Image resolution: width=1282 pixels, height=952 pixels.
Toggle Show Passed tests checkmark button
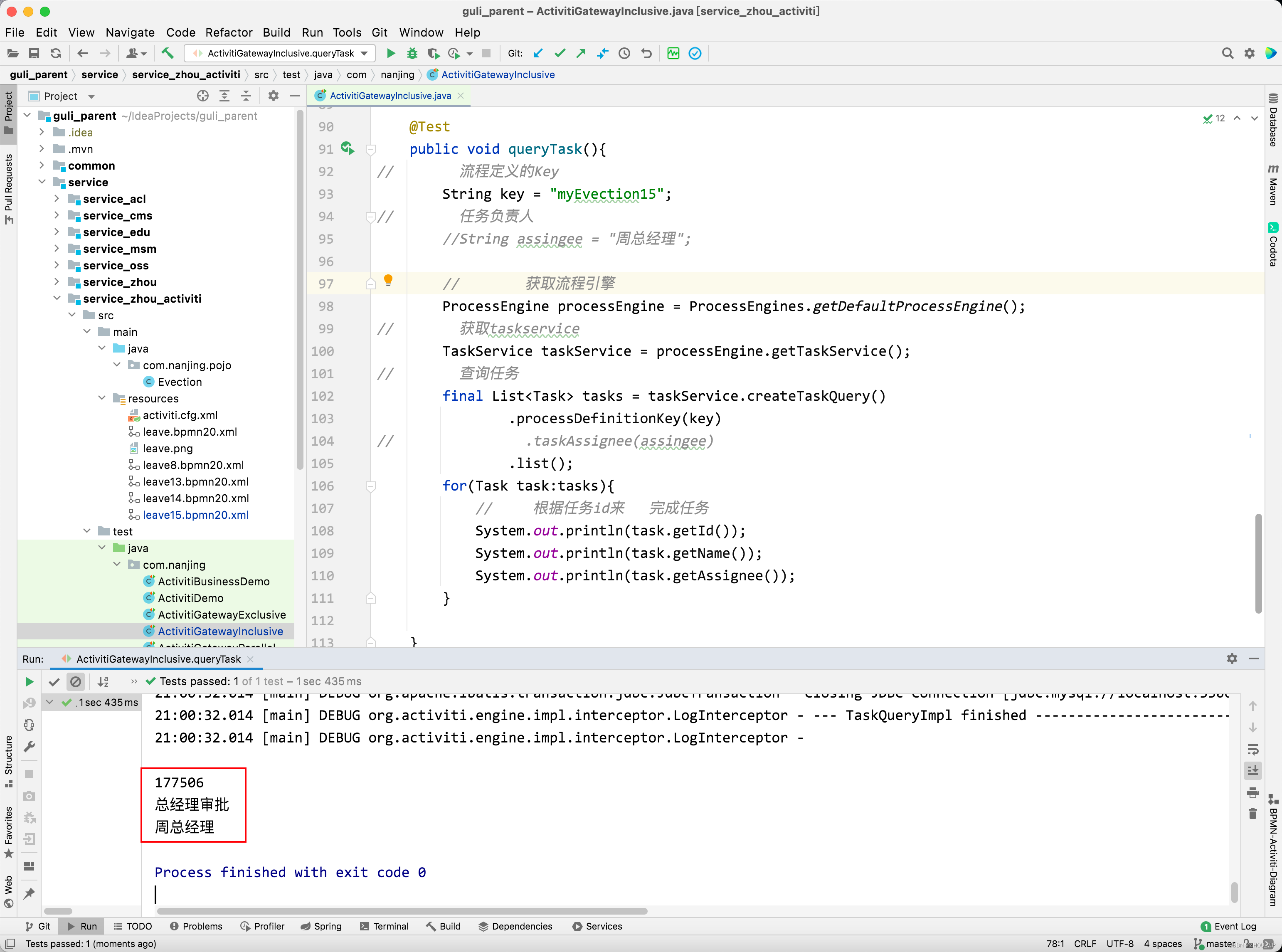coord(54,682)
